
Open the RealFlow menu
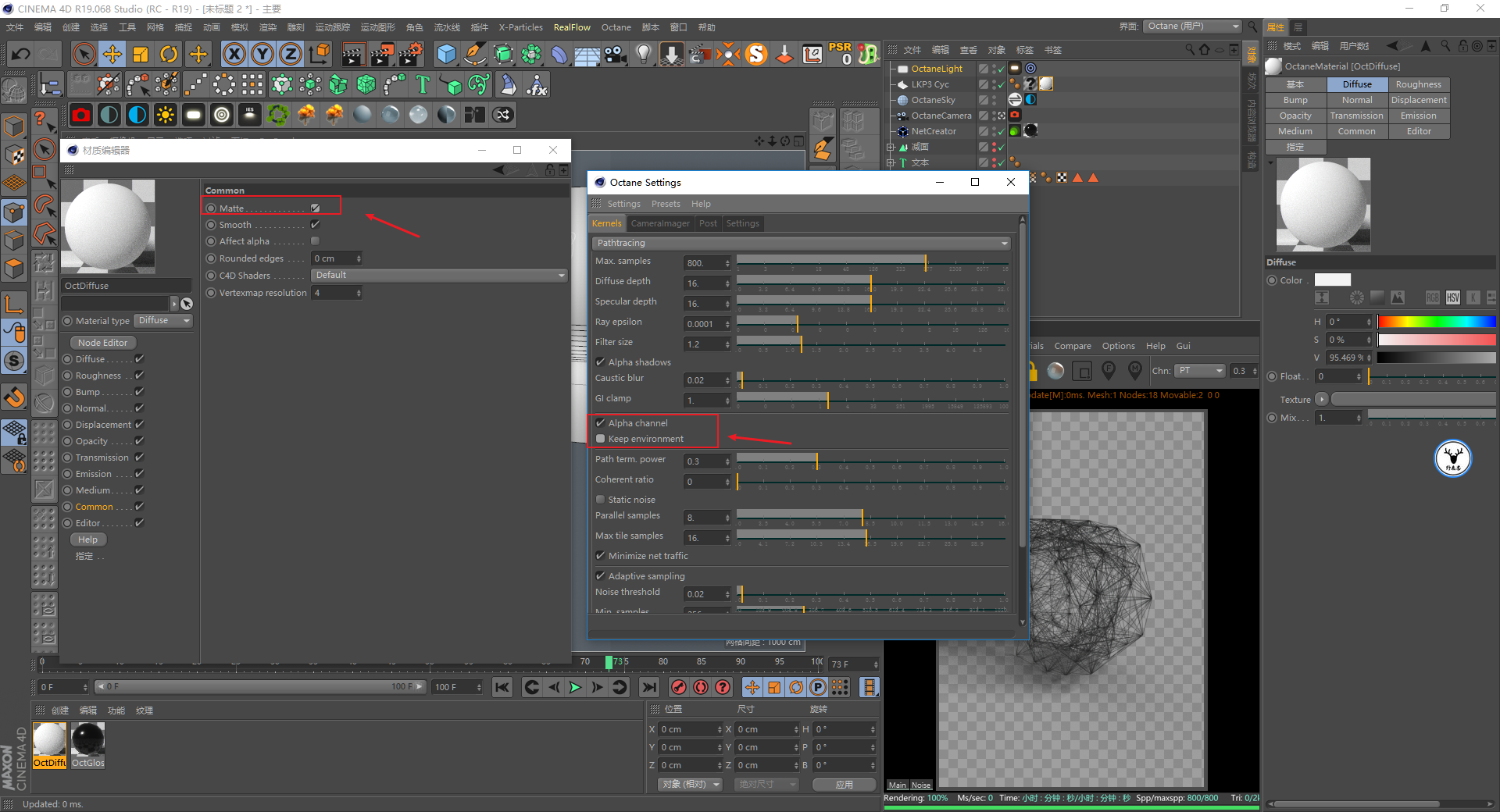coord(572,27)
